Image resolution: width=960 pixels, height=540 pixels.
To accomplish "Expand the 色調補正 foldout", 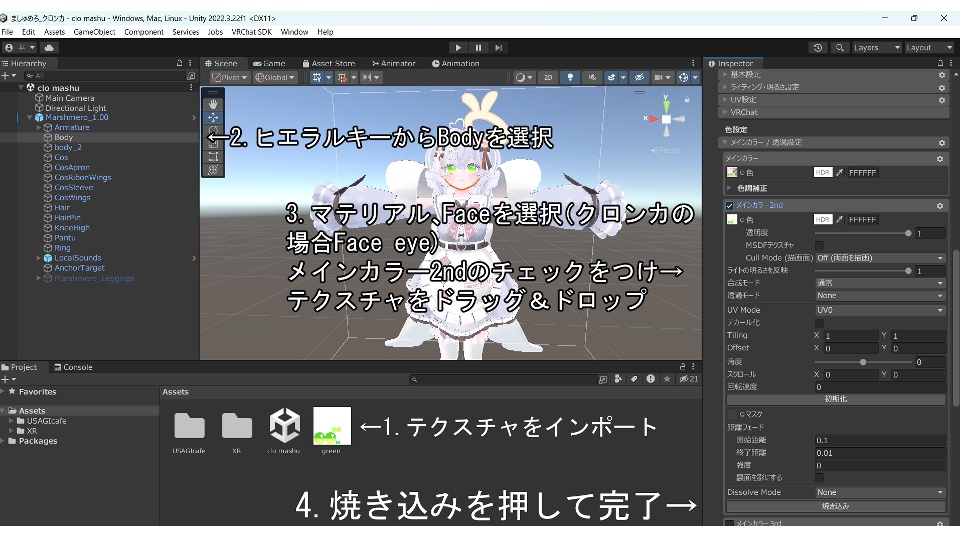I will point(729,188).
